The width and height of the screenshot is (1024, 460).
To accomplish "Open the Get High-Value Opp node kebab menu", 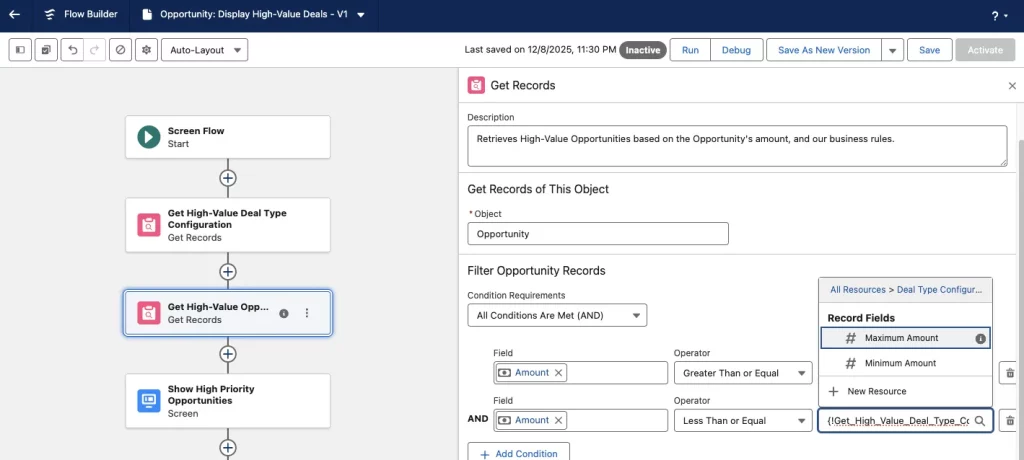I will pyautogui.click(x=307, y=313).
